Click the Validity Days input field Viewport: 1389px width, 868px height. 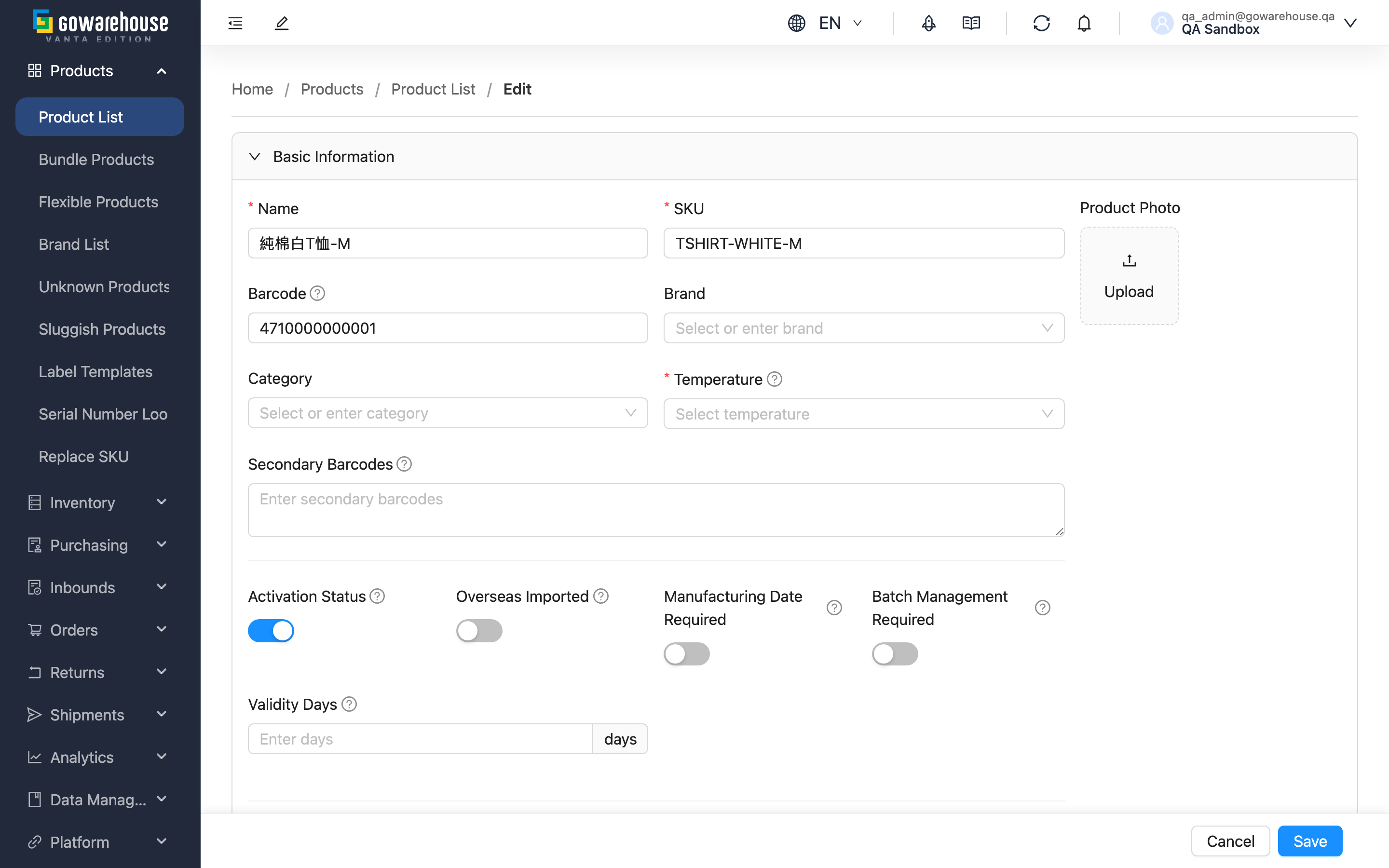[420, 739]
